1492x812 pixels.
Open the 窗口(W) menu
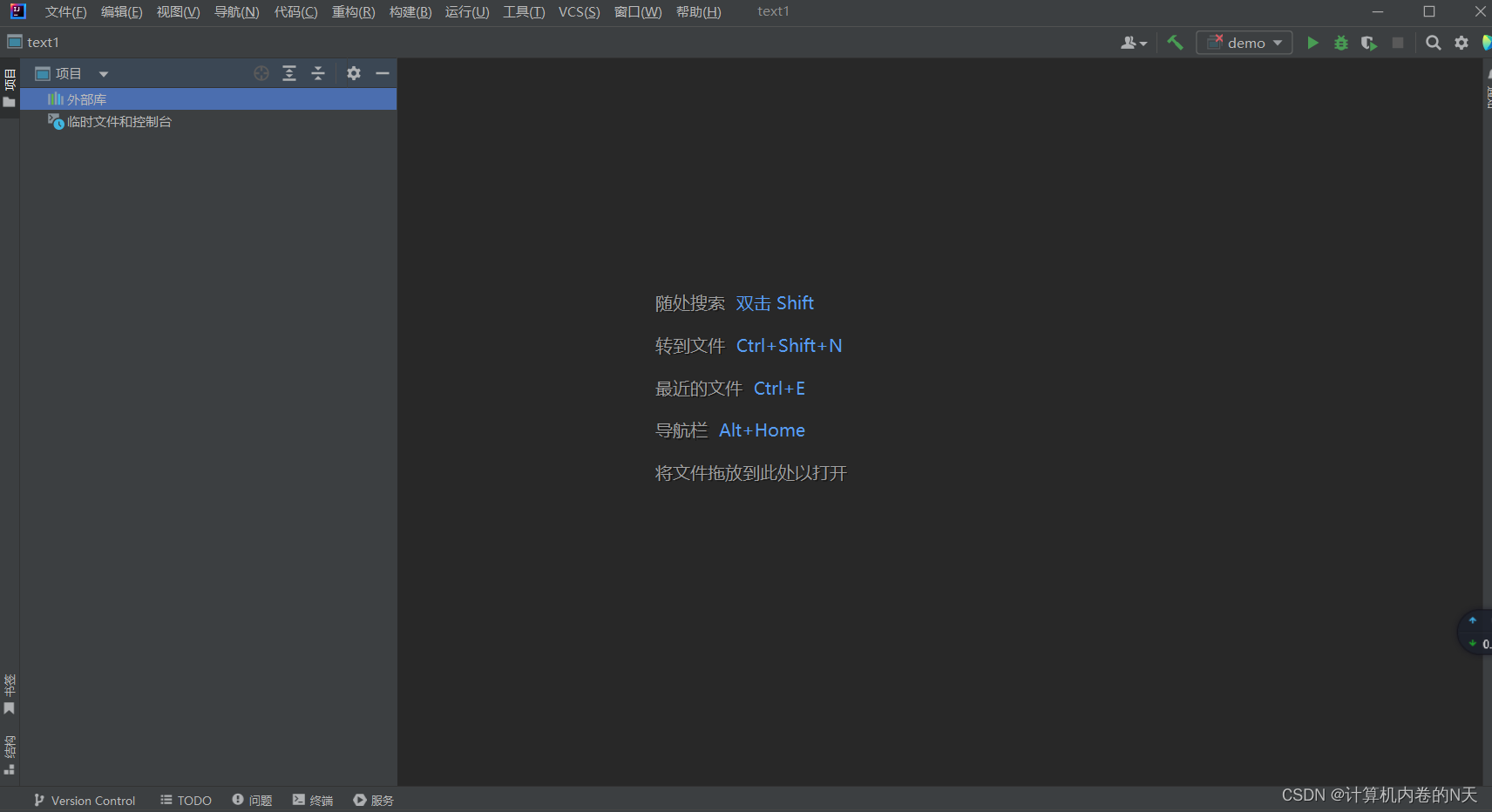638,12
